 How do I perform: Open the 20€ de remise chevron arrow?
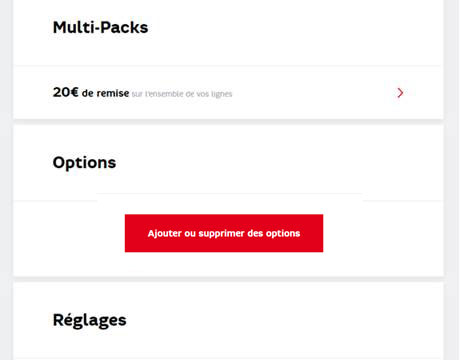tap(400, 93)
